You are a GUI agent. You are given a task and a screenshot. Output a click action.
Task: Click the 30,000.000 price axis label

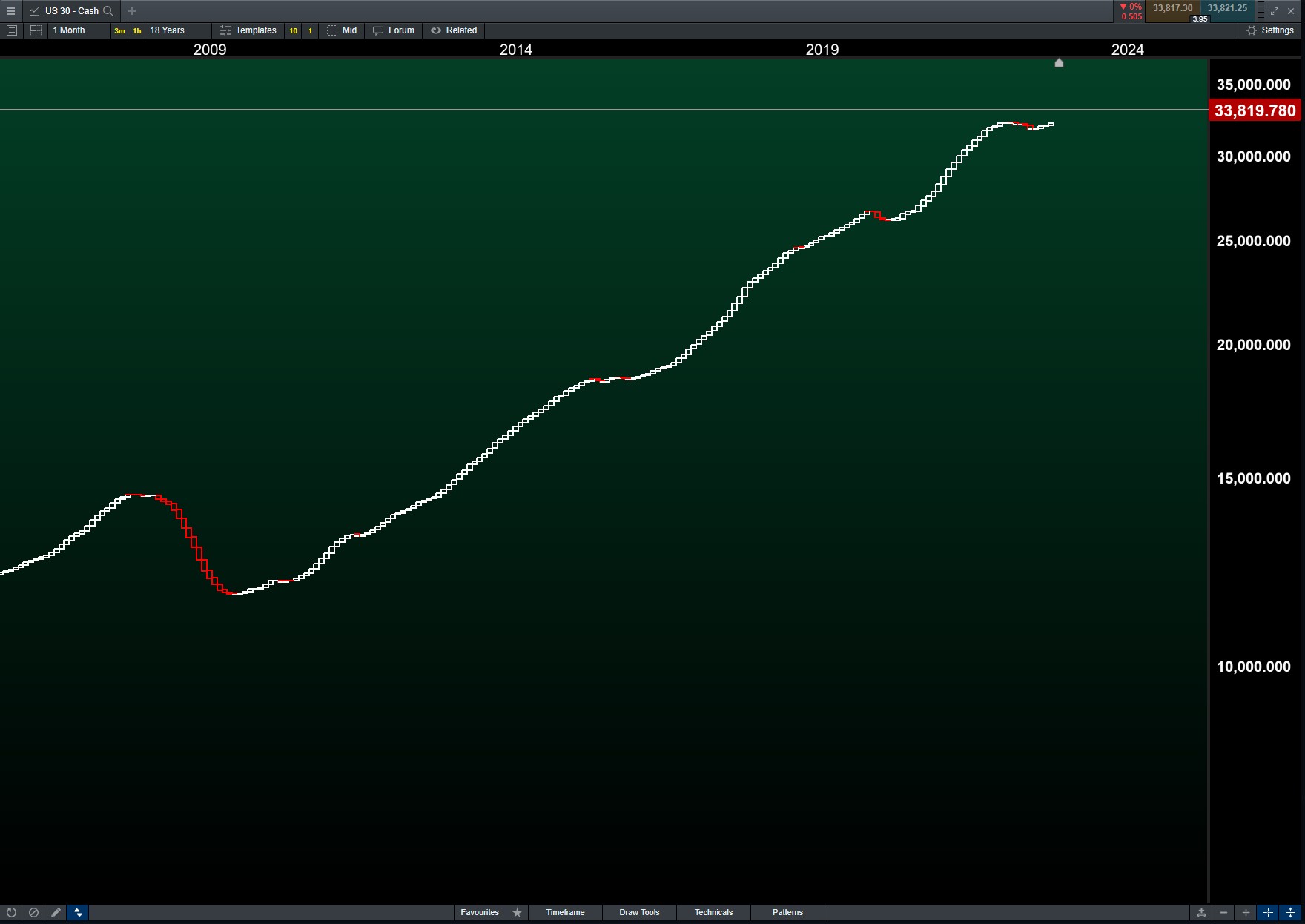click(1254, 156)
